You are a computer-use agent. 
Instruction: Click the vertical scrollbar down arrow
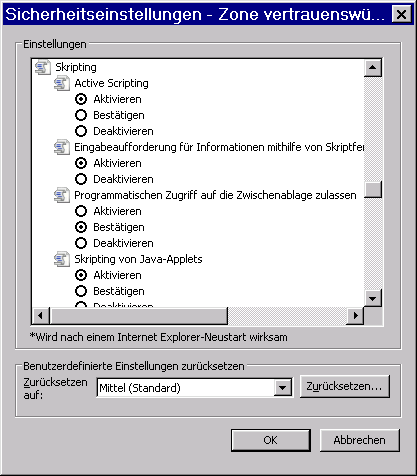click(373, 298)
